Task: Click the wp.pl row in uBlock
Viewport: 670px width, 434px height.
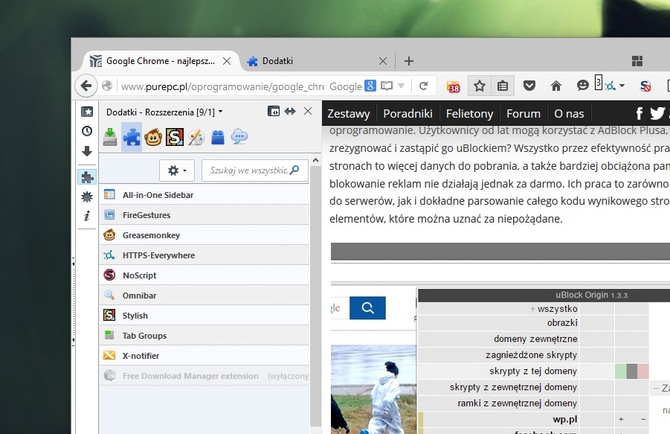Action: (533, 419)
